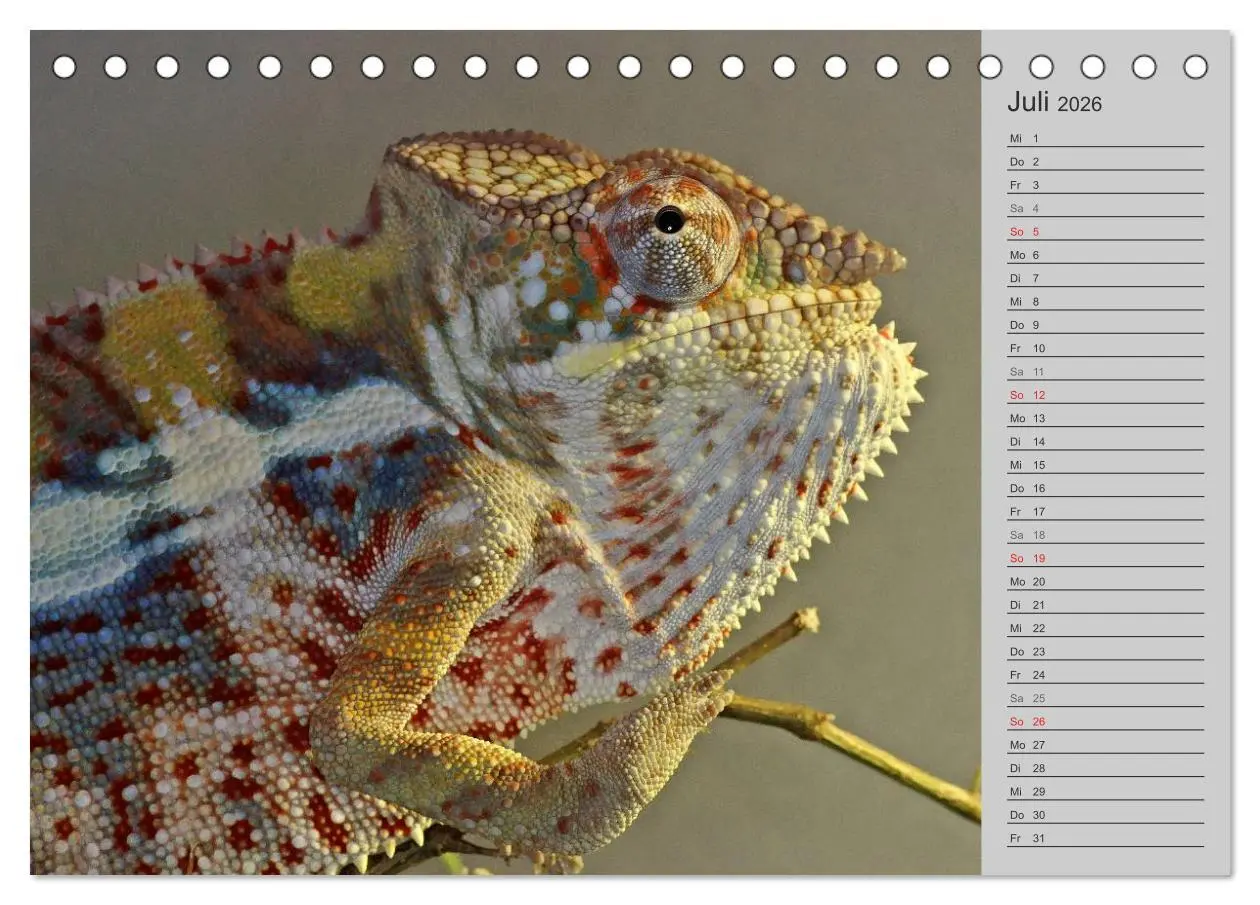
Task: Select the Fr 17 calendar row
Action: (x=1105, y=511)
